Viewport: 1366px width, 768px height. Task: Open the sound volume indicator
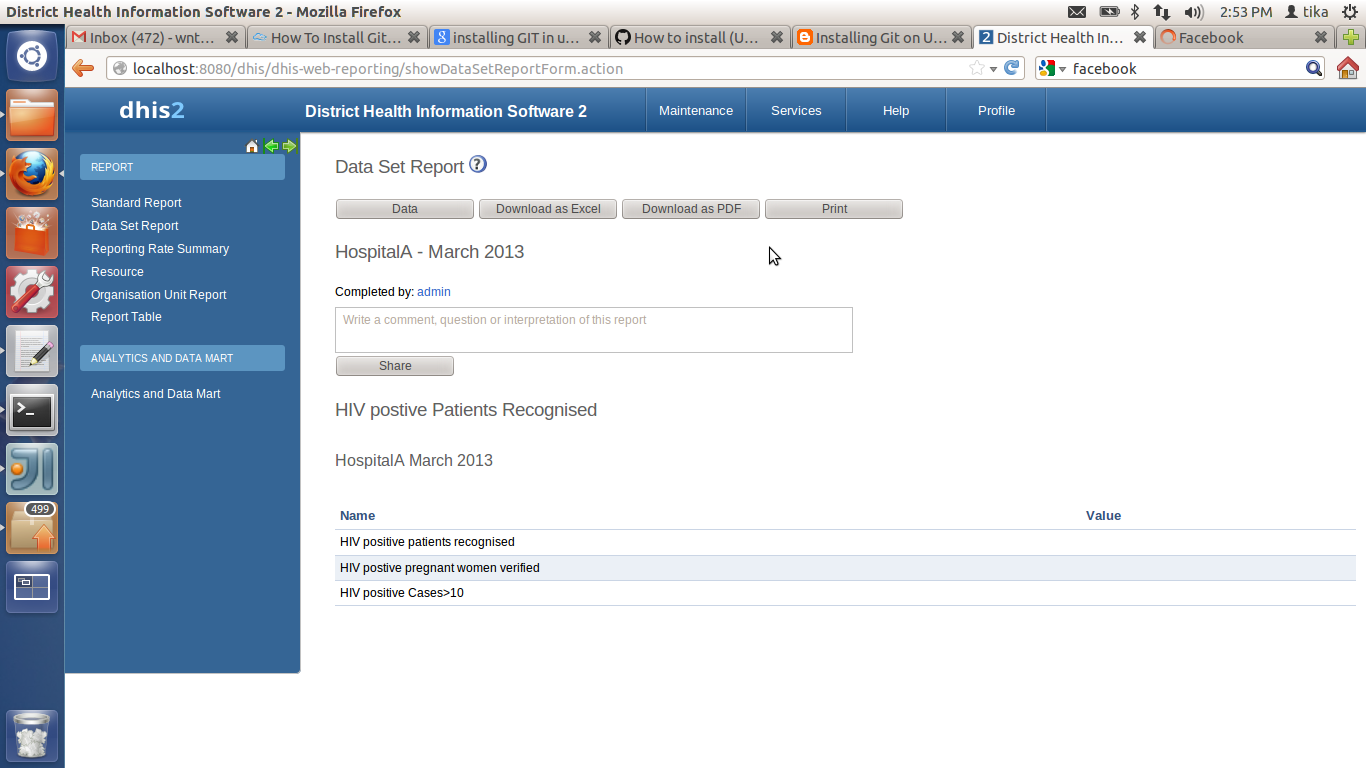coord(1194,12)
